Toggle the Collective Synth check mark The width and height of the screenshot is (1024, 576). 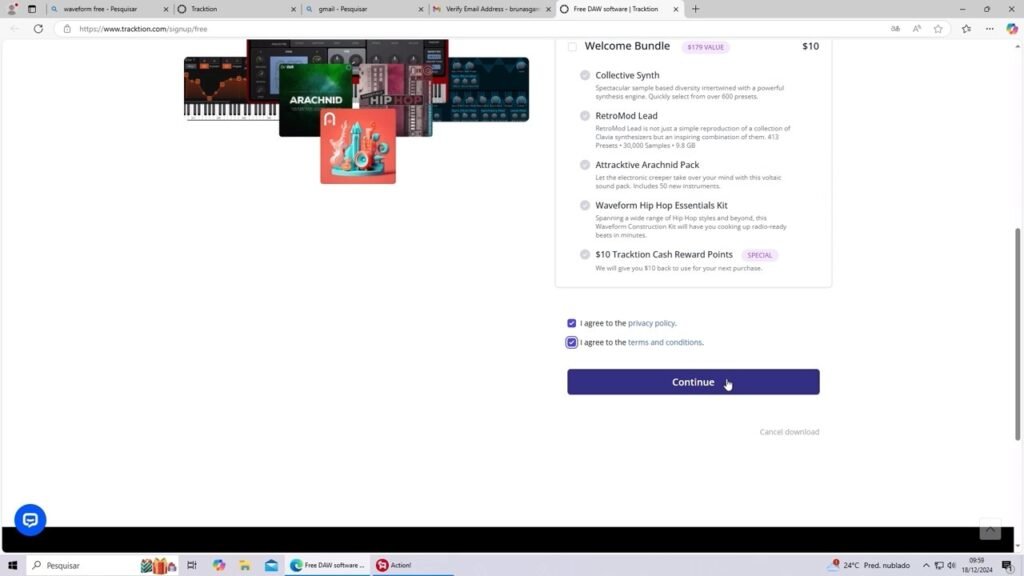pos(584,75)
